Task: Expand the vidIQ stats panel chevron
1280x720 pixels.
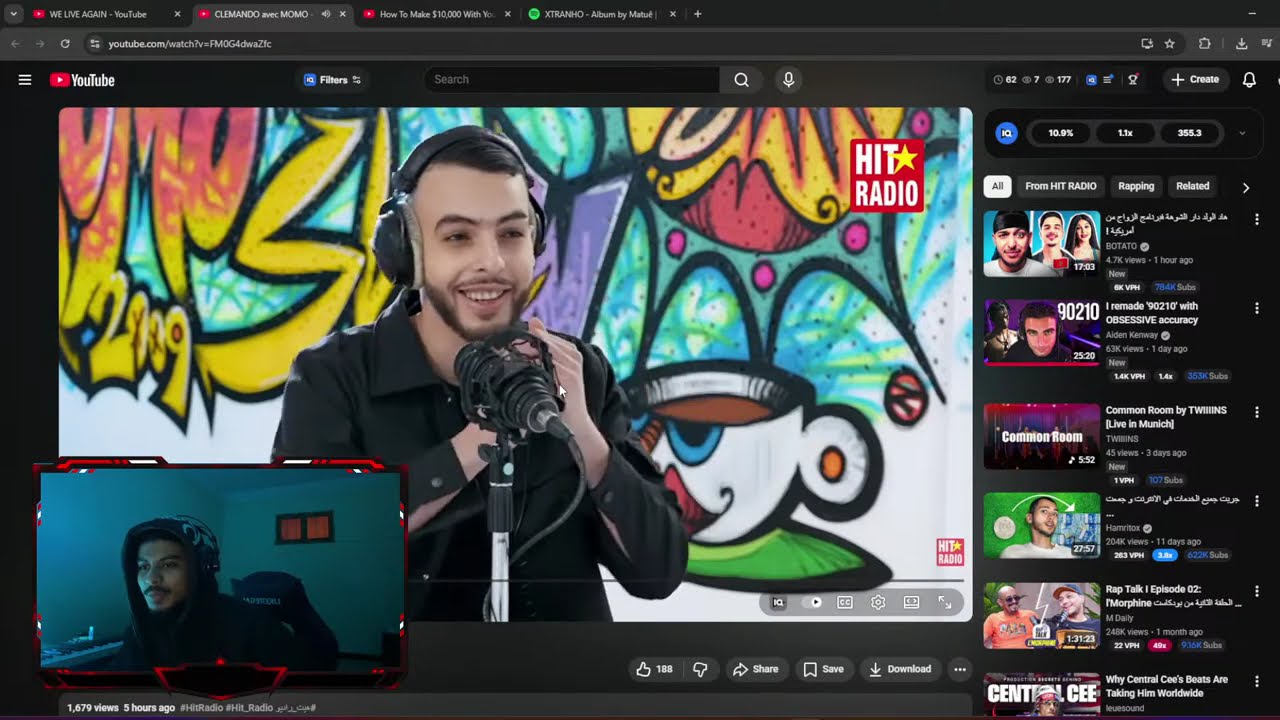Action: point(1242,133)
